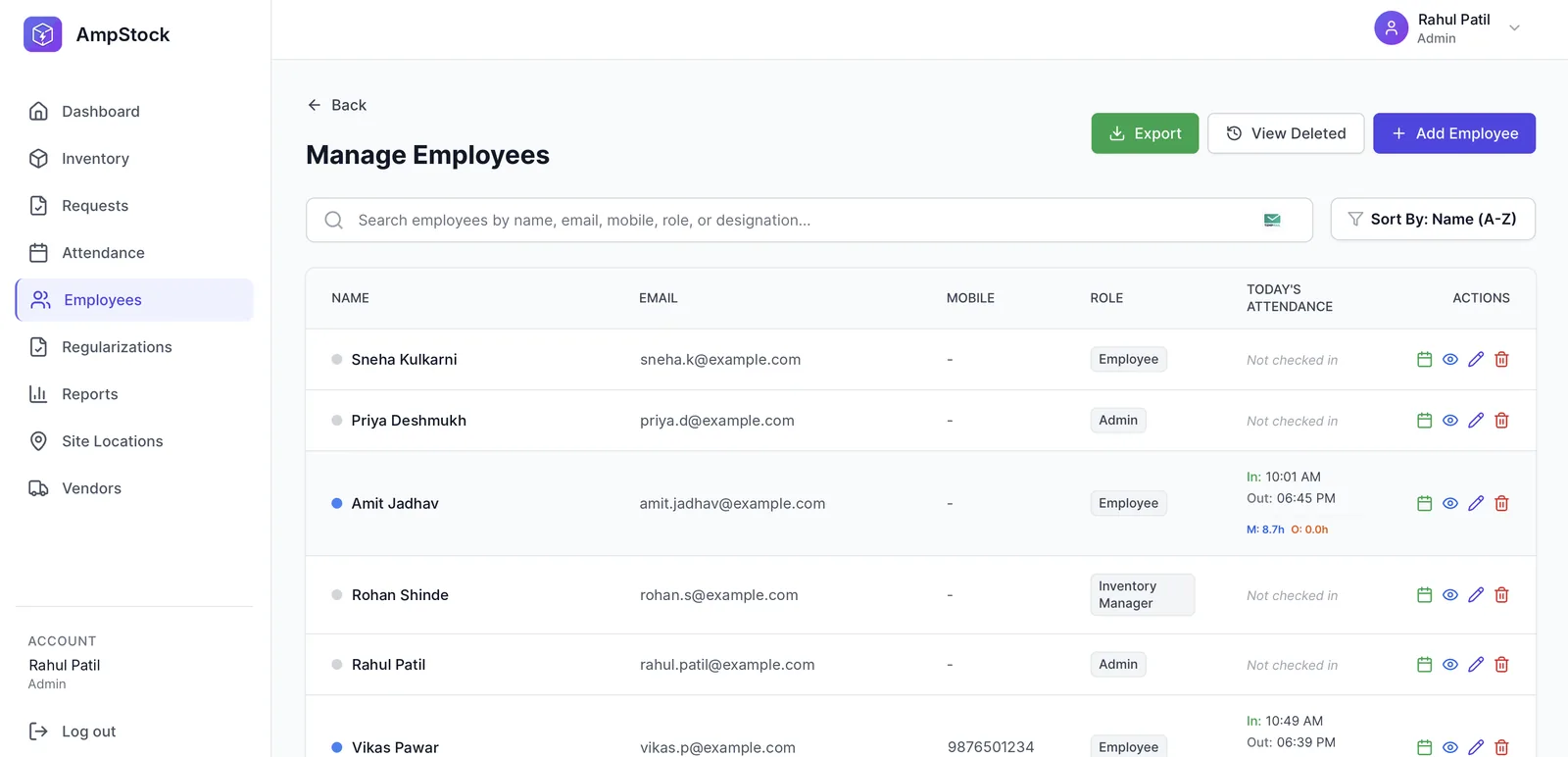1568x757 pixels.
Task: Go Back to previous page
Action: tap(337, 105)
